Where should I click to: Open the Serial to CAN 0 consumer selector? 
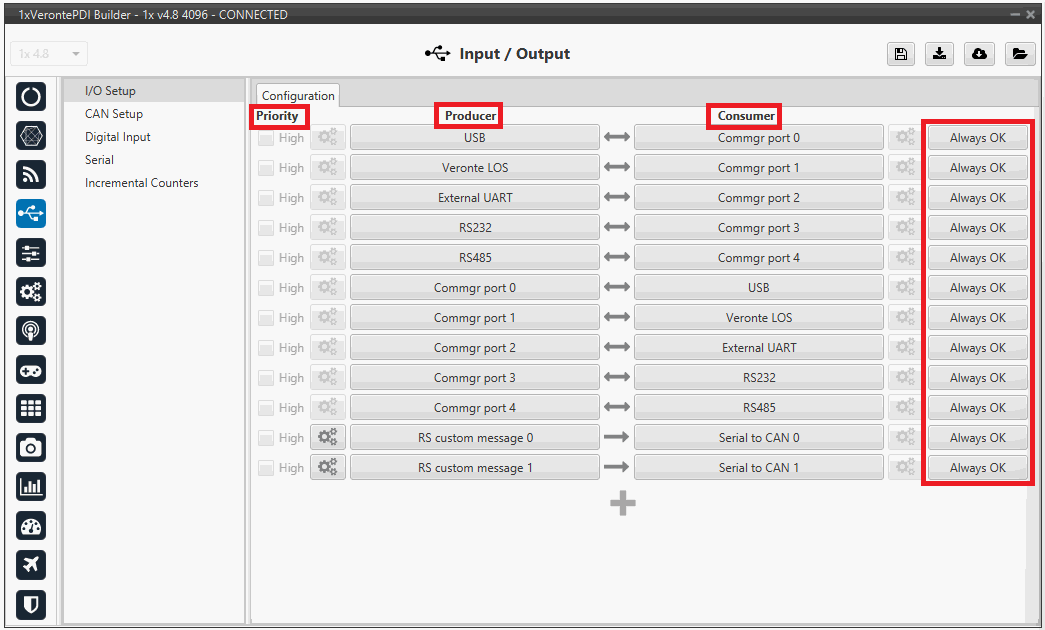coord(758,438)
